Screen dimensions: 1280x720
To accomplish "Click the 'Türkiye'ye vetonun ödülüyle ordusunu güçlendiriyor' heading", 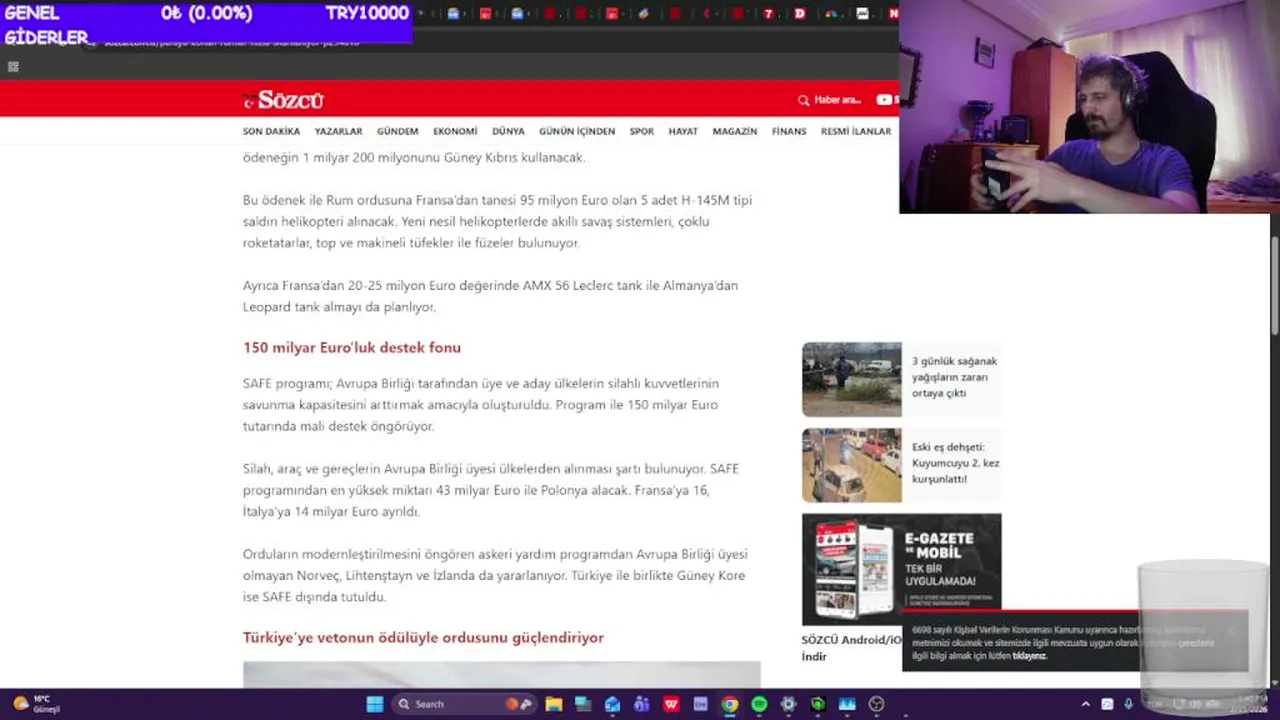I will [x=423, y=638].
